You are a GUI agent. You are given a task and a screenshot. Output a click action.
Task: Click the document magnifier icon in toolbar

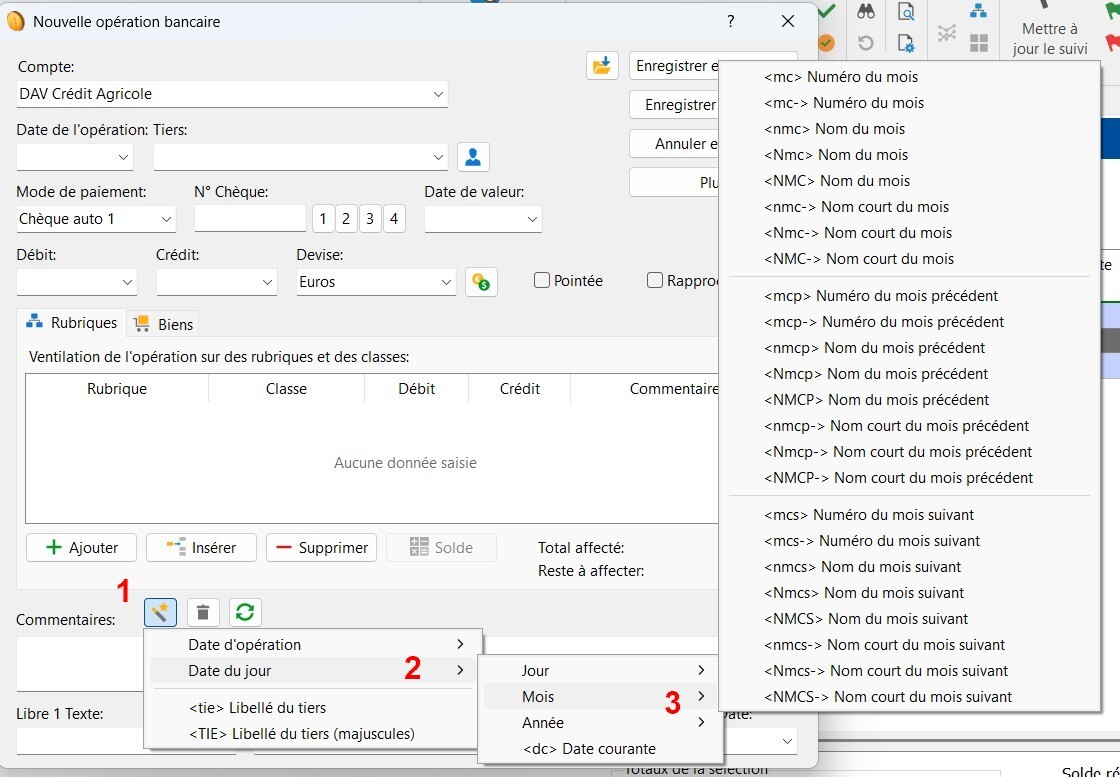tap(906, 11)
